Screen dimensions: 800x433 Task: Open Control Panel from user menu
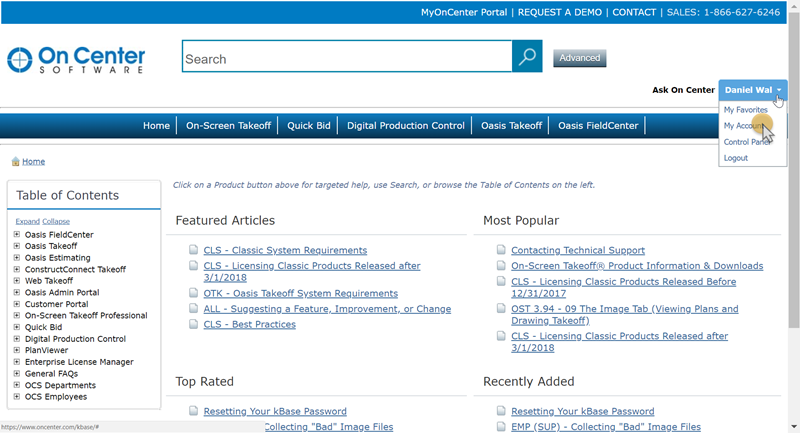747,142
